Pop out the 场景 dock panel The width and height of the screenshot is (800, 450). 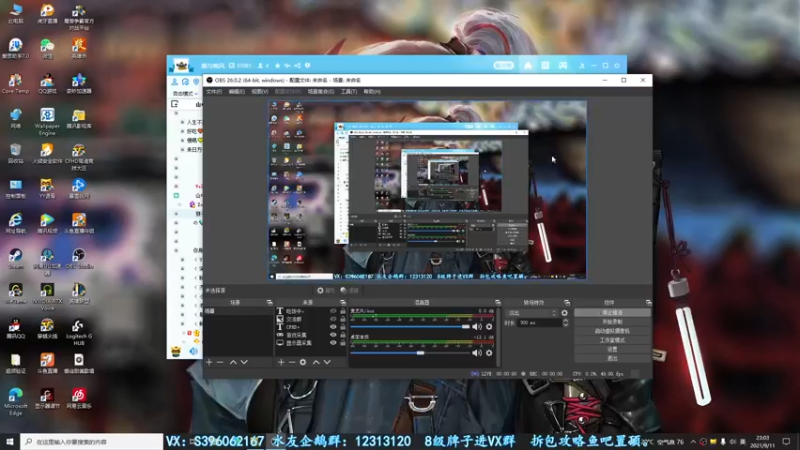[269, 303]
